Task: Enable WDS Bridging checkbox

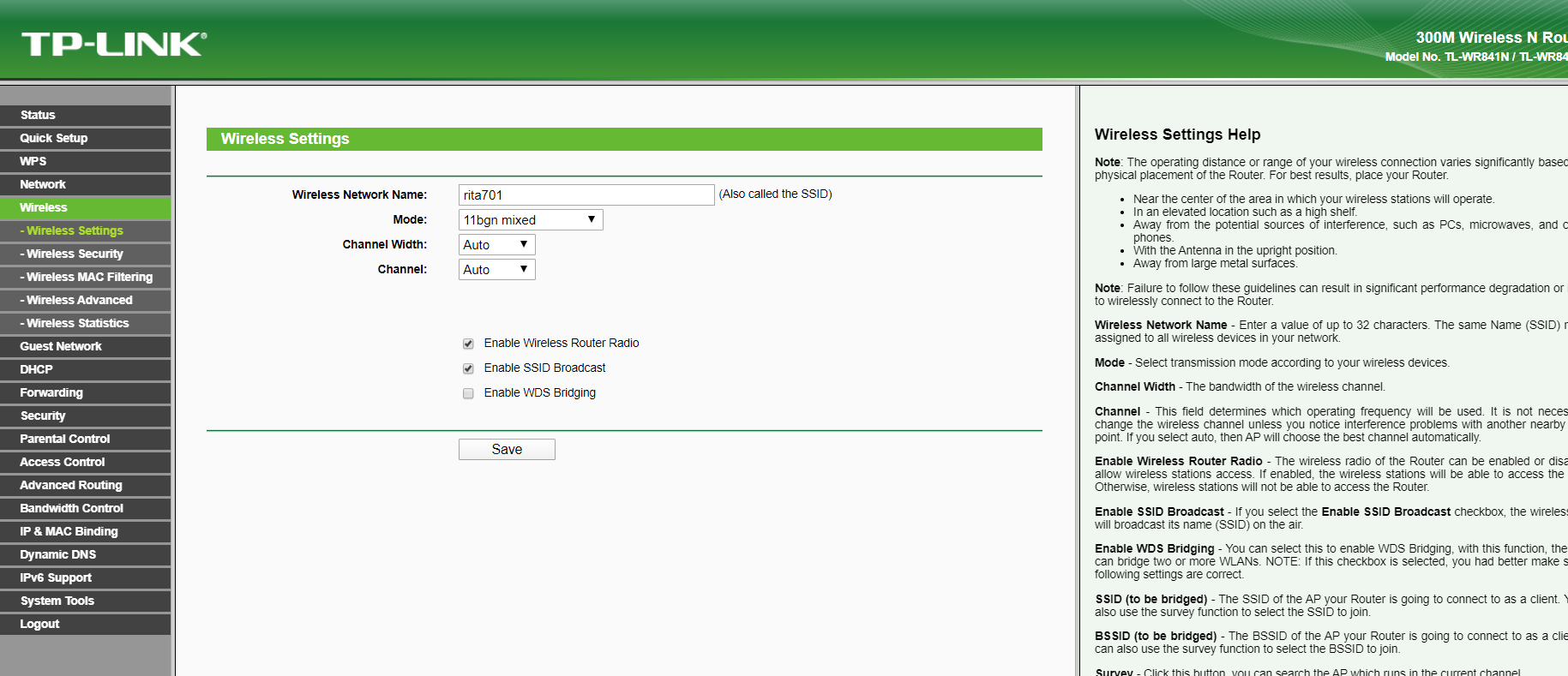Action: coord(468,393)
